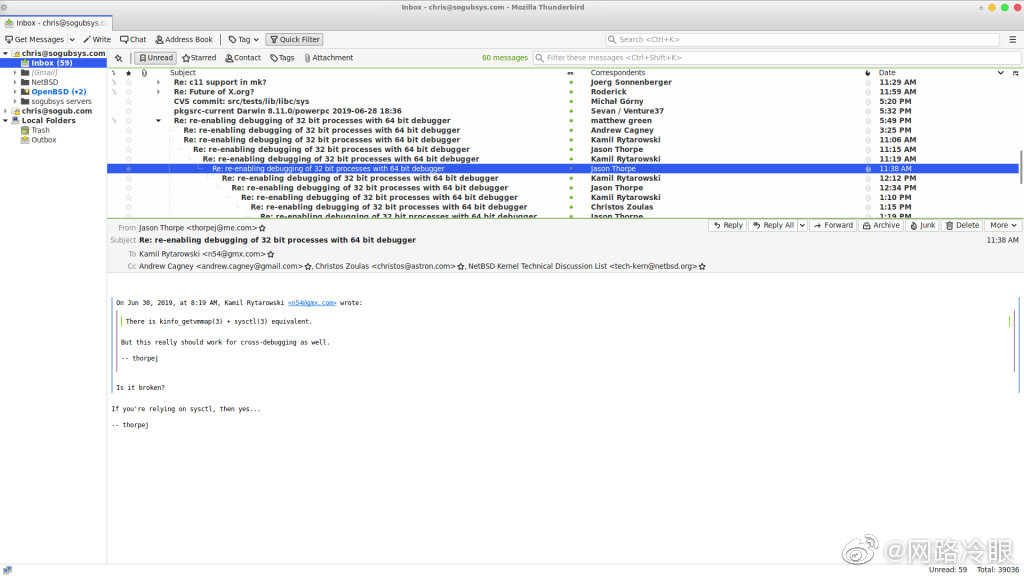The height and width of the screenshot is (576, 1024).
Task: Toggle the Unread quick filter
Action: point(154,58)
